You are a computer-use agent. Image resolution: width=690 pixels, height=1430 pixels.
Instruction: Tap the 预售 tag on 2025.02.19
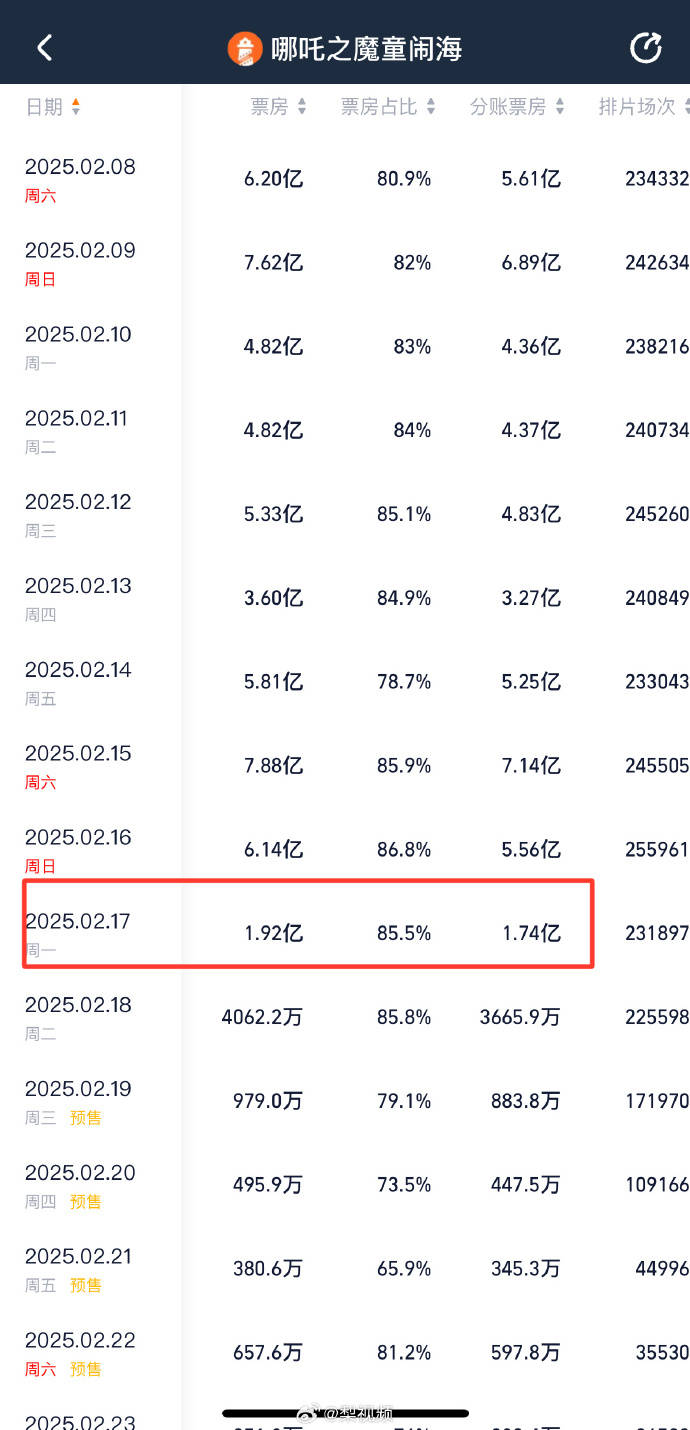[x=85, y=1118]
